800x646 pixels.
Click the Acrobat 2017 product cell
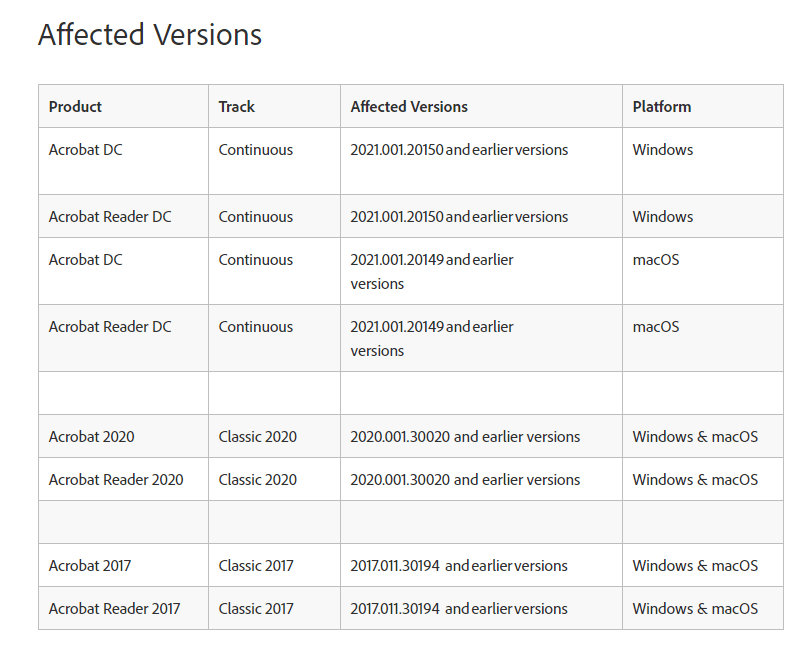point(90,566)
